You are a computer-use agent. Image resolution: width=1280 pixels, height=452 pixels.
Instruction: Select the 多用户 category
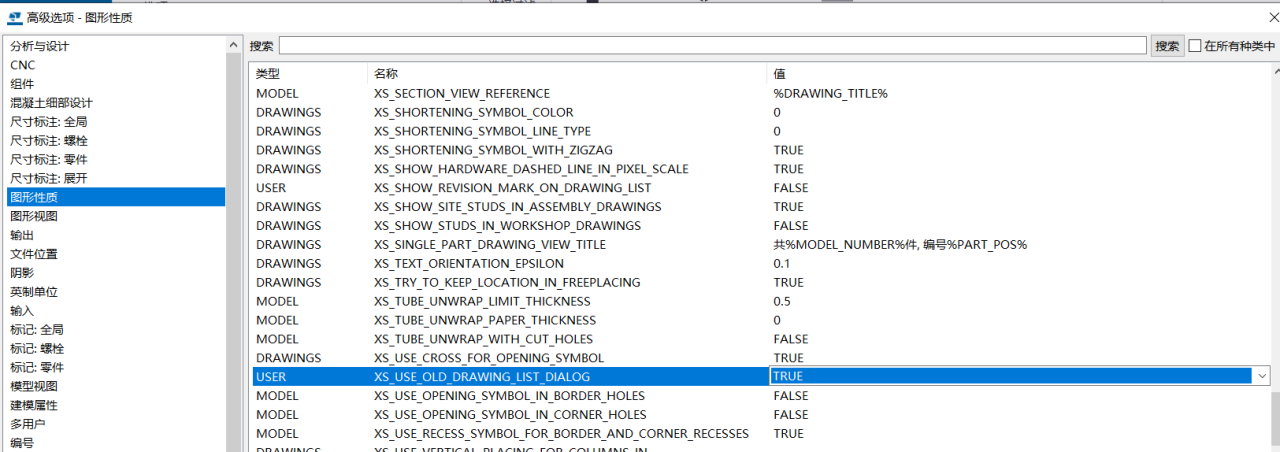tap(28, 424)
